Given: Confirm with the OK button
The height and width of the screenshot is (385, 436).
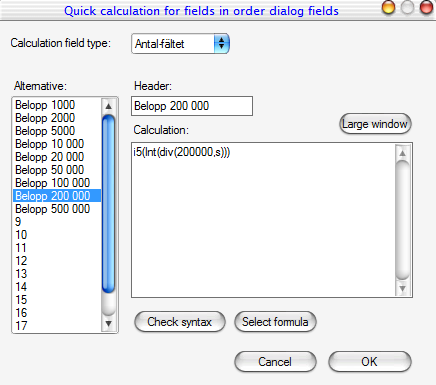Looking at the screenshot, I should coord(370,362).
